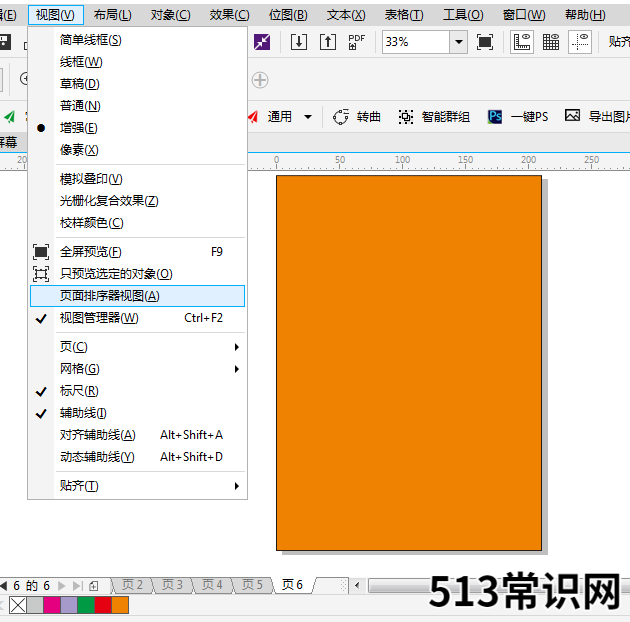Open the 通用 dropdown arrow

pos(308,117)
